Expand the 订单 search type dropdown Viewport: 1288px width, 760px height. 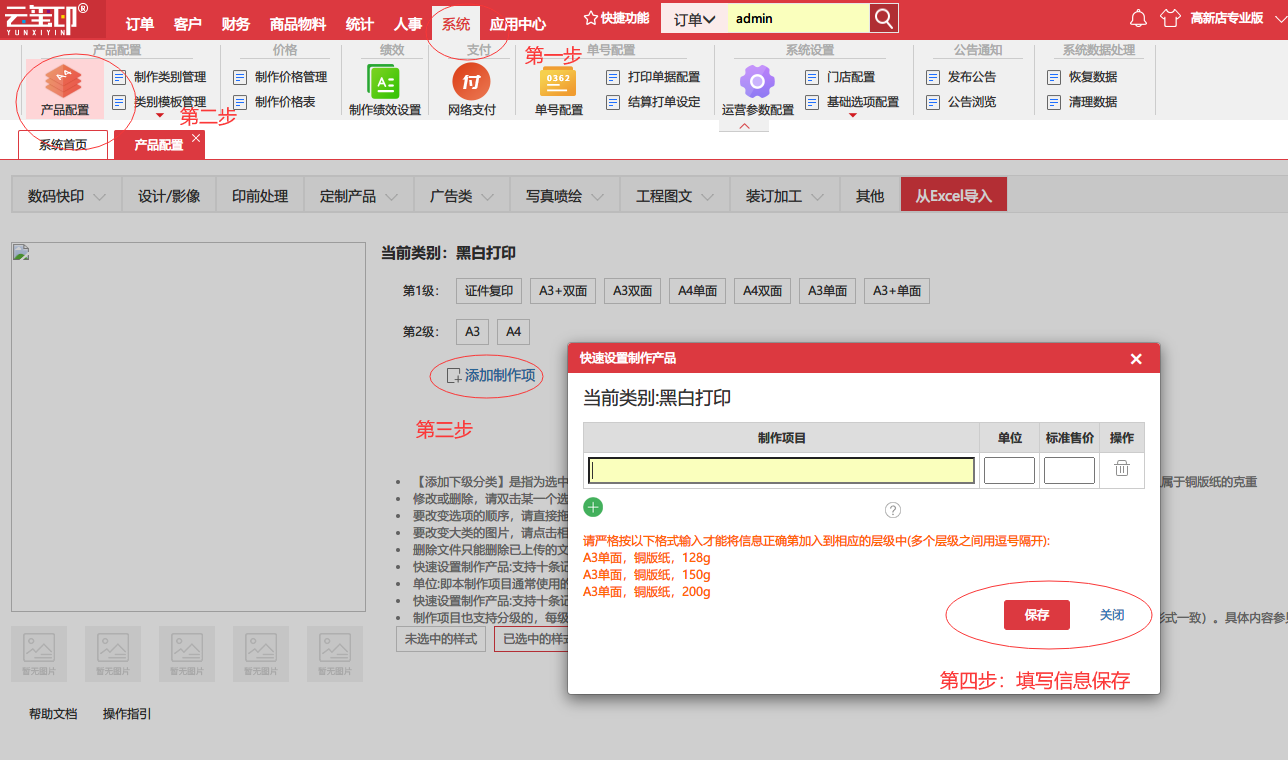pyautogui.click(x=694, y=19)
